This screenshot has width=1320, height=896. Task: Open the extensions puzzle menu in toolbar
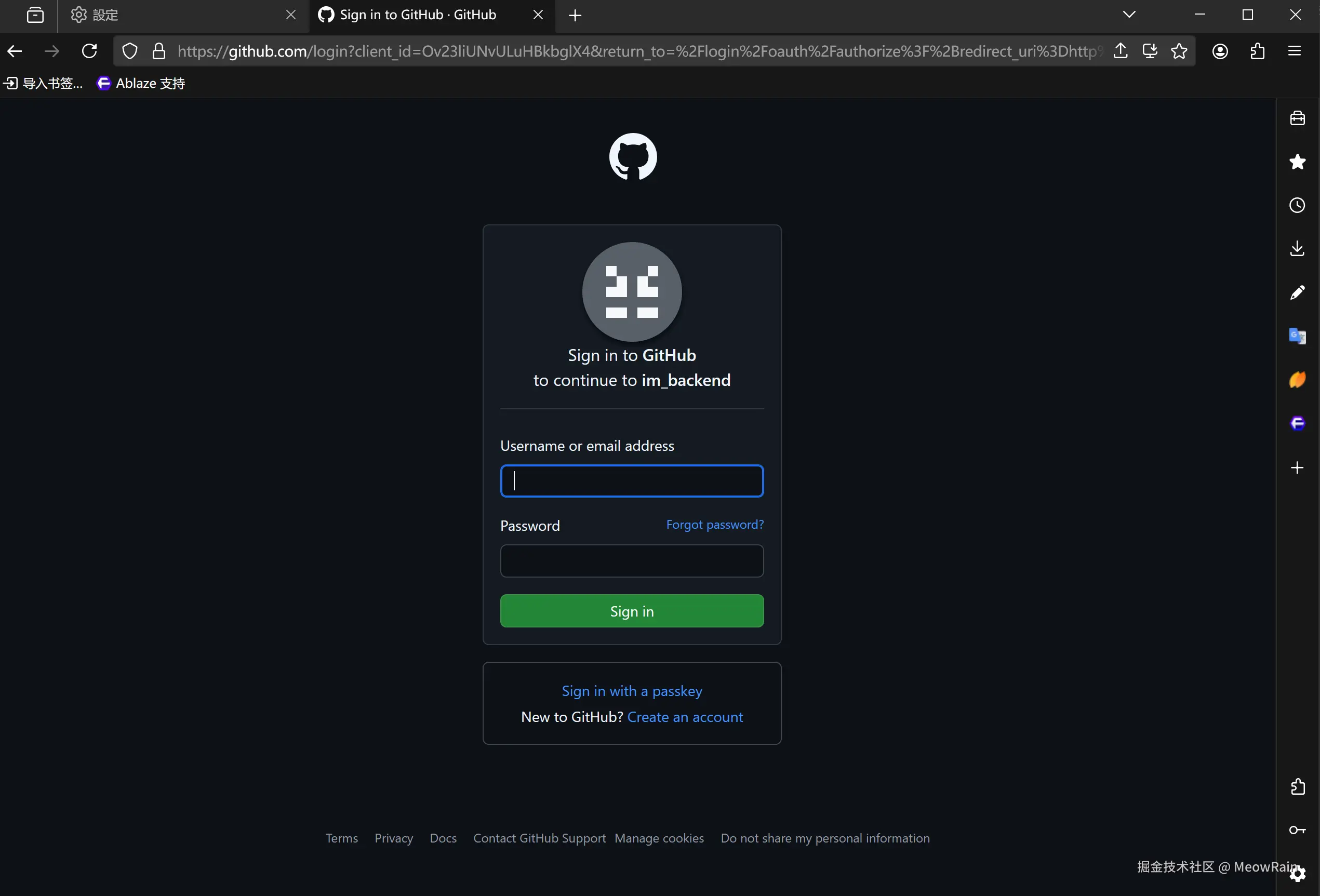pyautogui.click(x=1257, y=51)
